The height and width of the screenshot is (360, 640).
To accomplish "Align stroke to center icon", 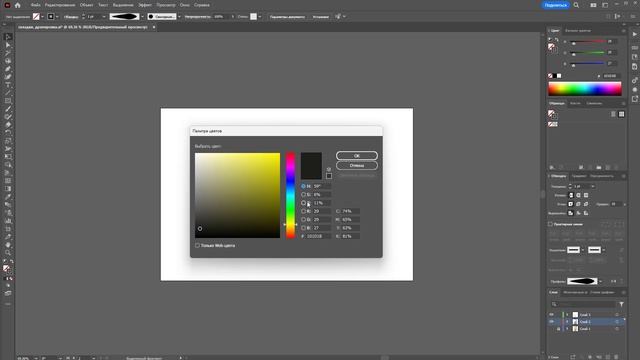I will click(x=571, y=213).
